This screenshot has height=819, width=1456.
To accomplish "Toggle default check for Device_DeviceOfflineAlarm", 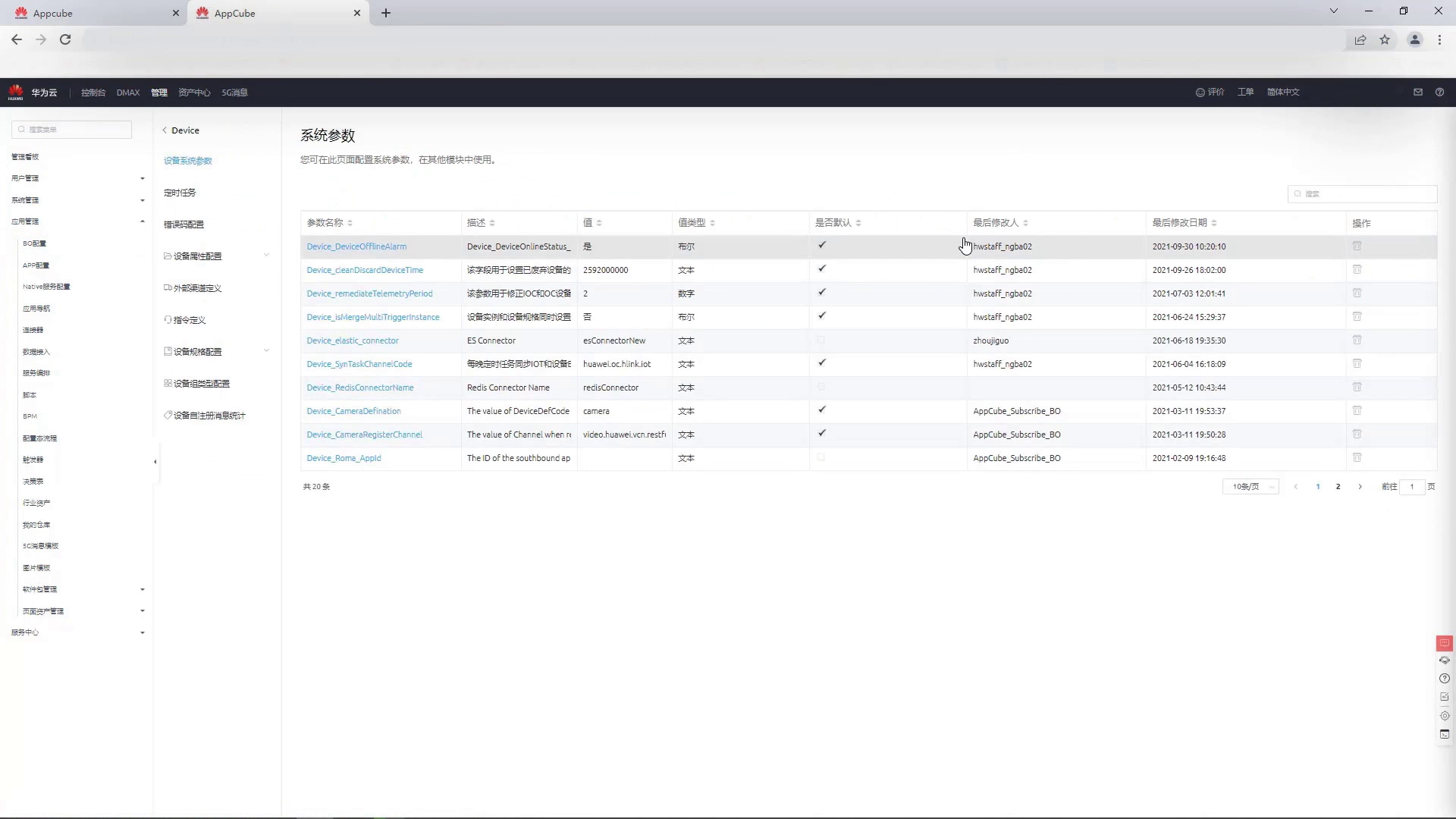I will point(821,245).
